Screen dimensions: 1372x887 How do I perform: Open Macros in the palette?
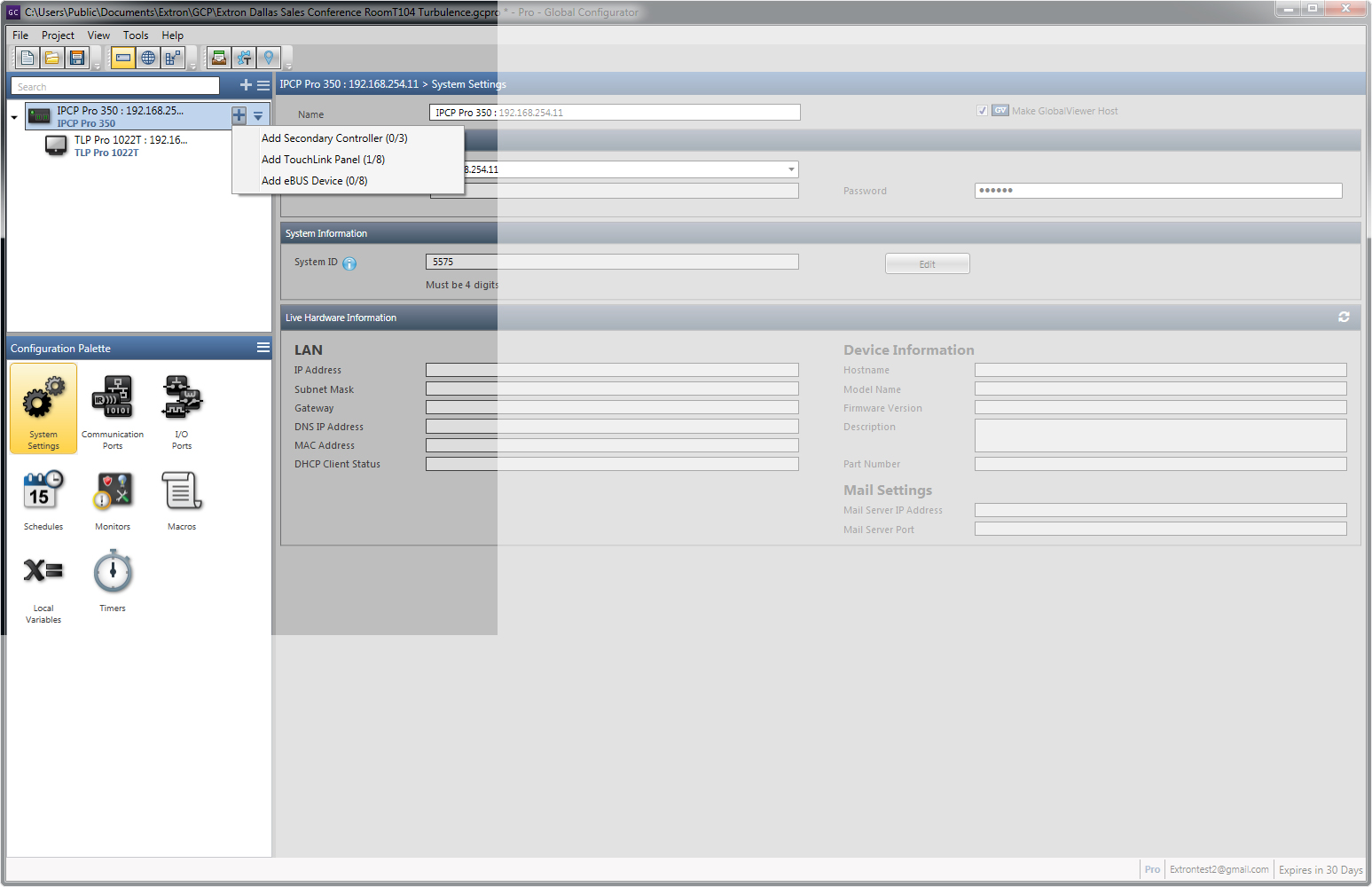(182, 501)
